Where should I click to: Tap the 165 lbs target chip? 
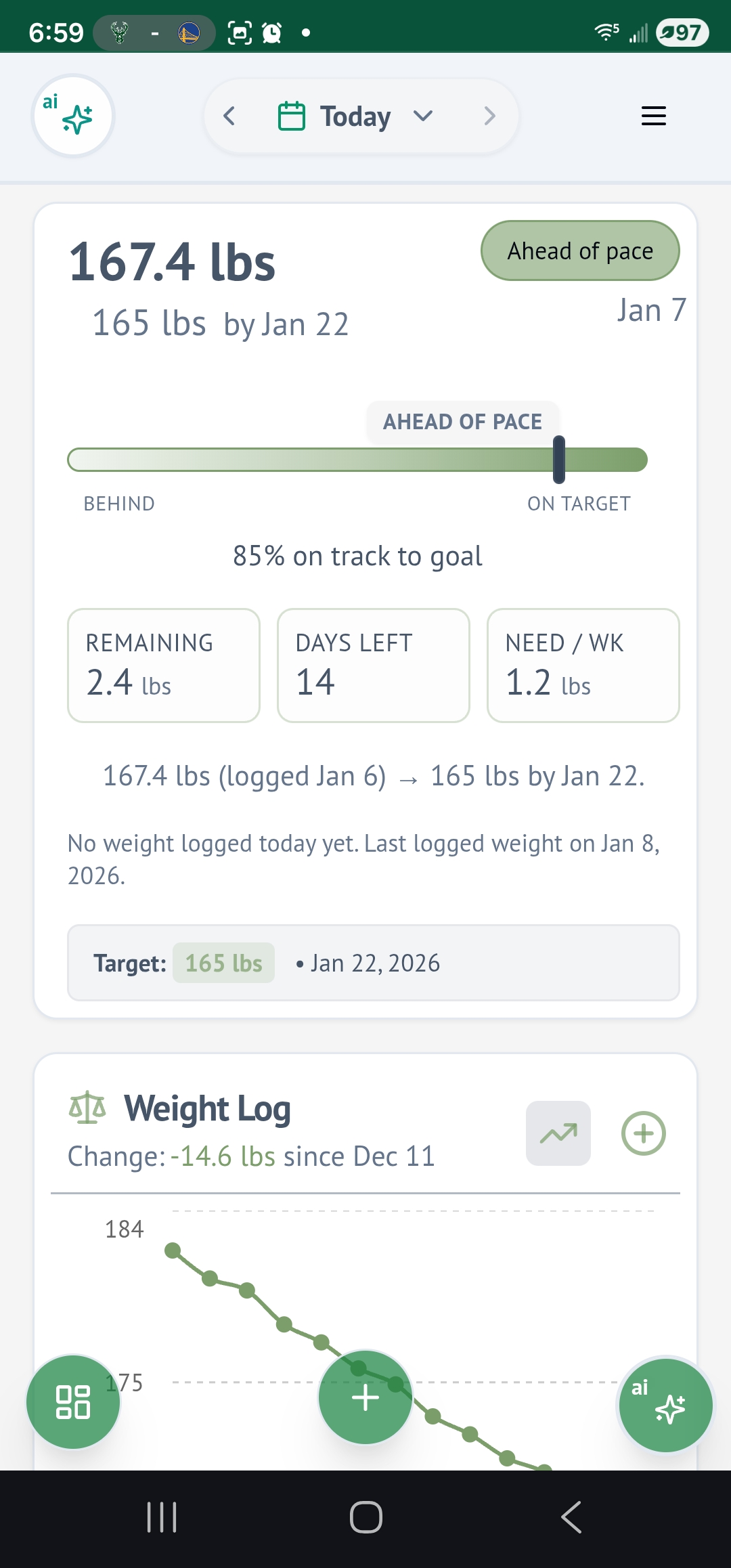pos(224,962)
